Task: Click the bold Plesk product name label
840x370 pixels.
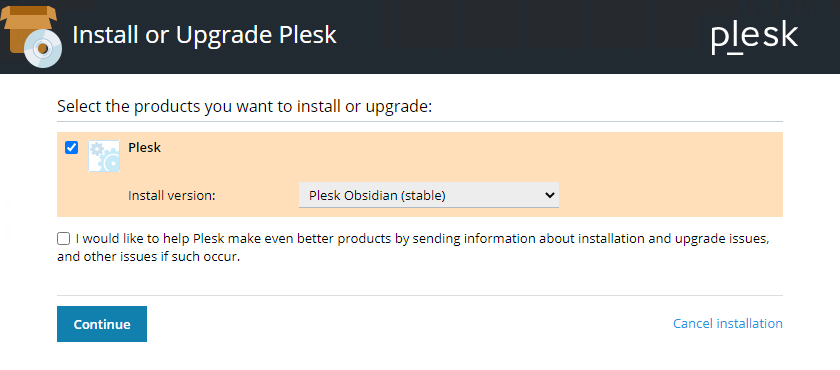Action: [x=145, y=147]
